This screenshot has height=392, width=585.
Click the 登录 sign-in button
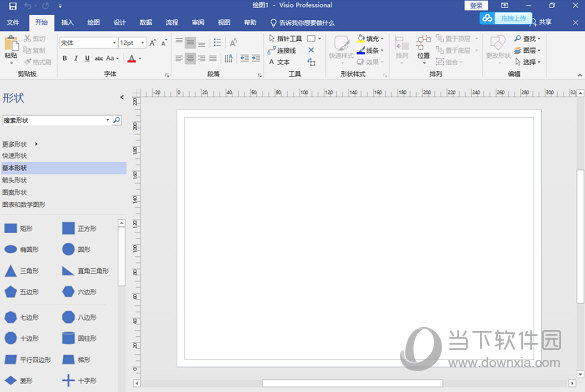tap(476, 6)
